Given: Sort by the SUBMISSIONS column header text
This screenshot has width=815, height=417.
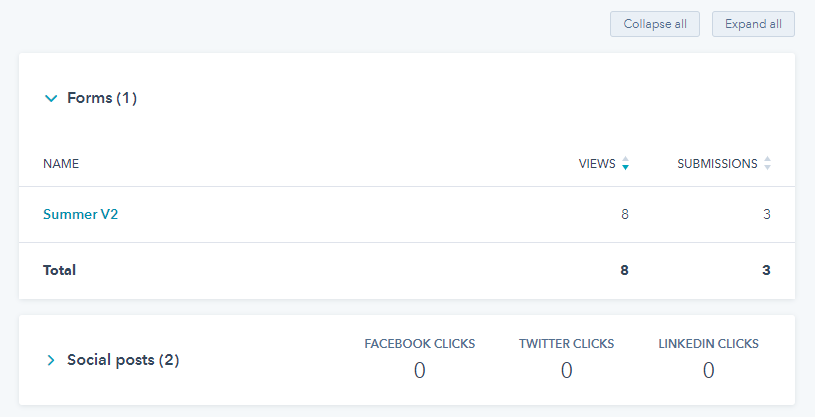Looking at the screenshot, I should 717,164.
